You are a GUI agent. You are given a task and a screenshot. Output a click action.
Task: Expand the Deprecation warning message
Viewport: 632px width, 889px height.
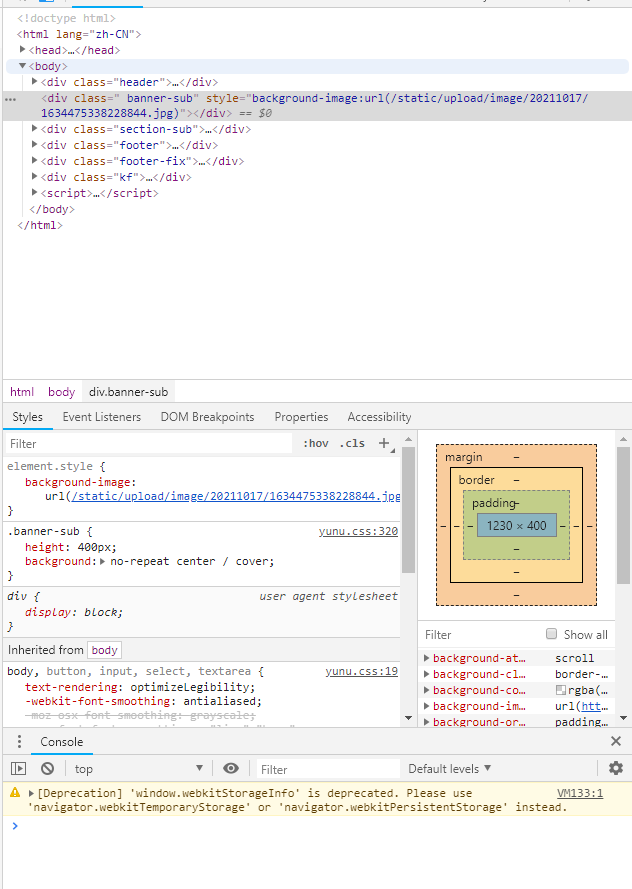point(32,793)
